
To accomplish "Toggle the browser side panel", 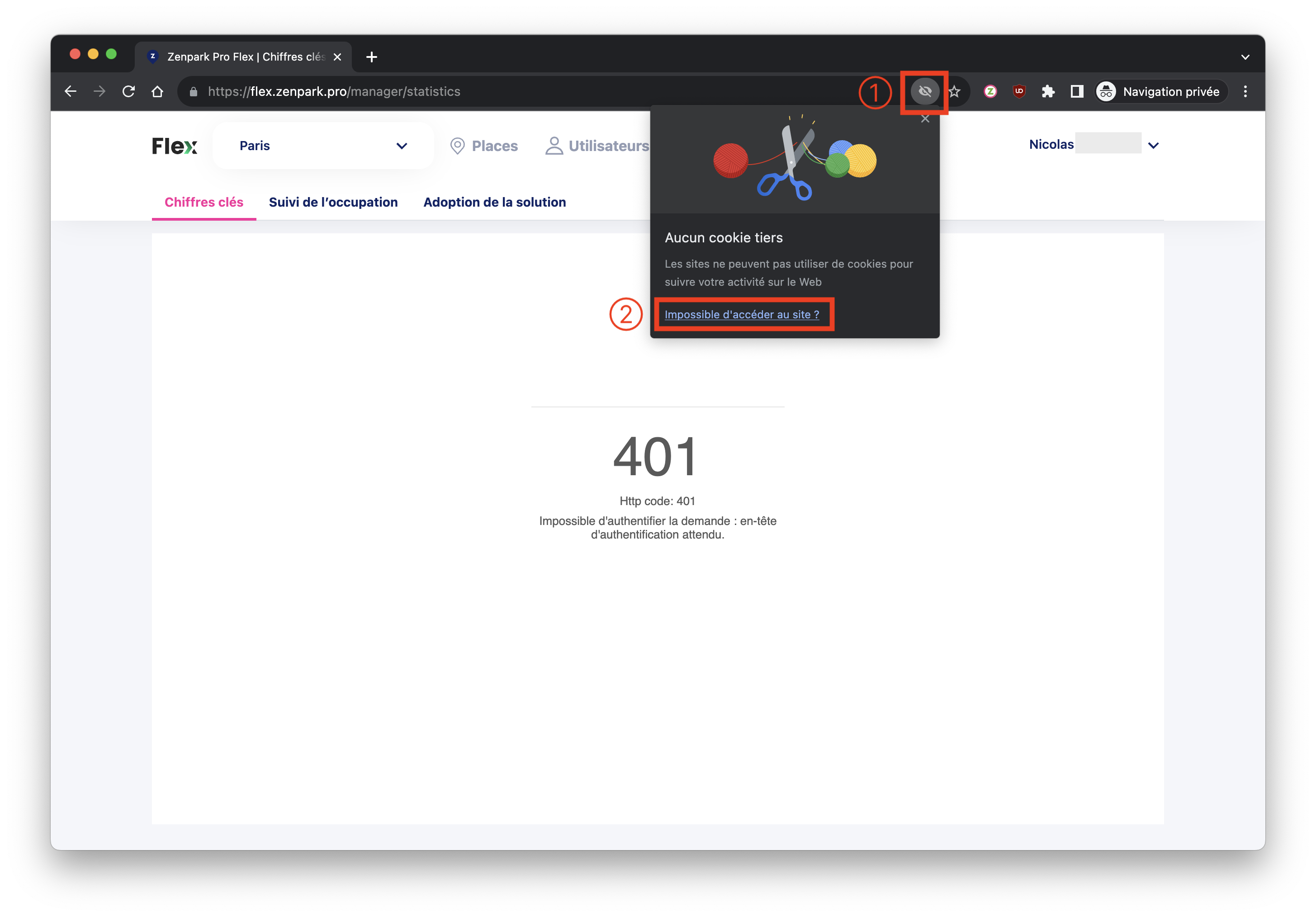I will (x=1077, y=92).
